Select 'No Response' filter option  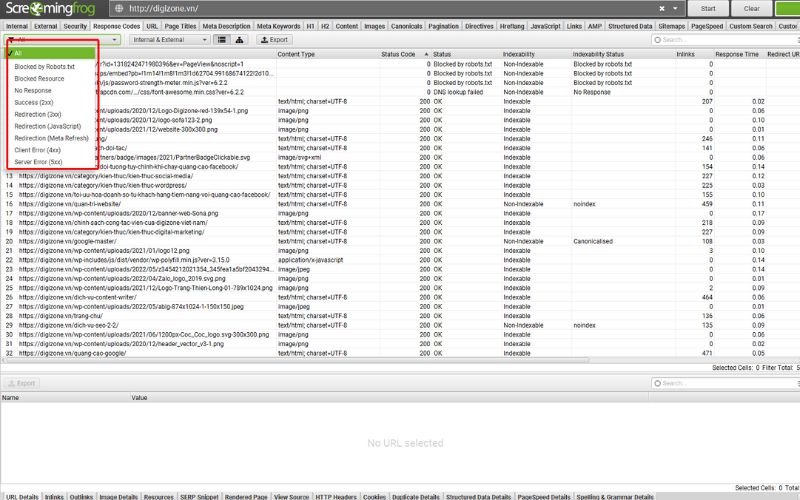[x=33, y=90]
